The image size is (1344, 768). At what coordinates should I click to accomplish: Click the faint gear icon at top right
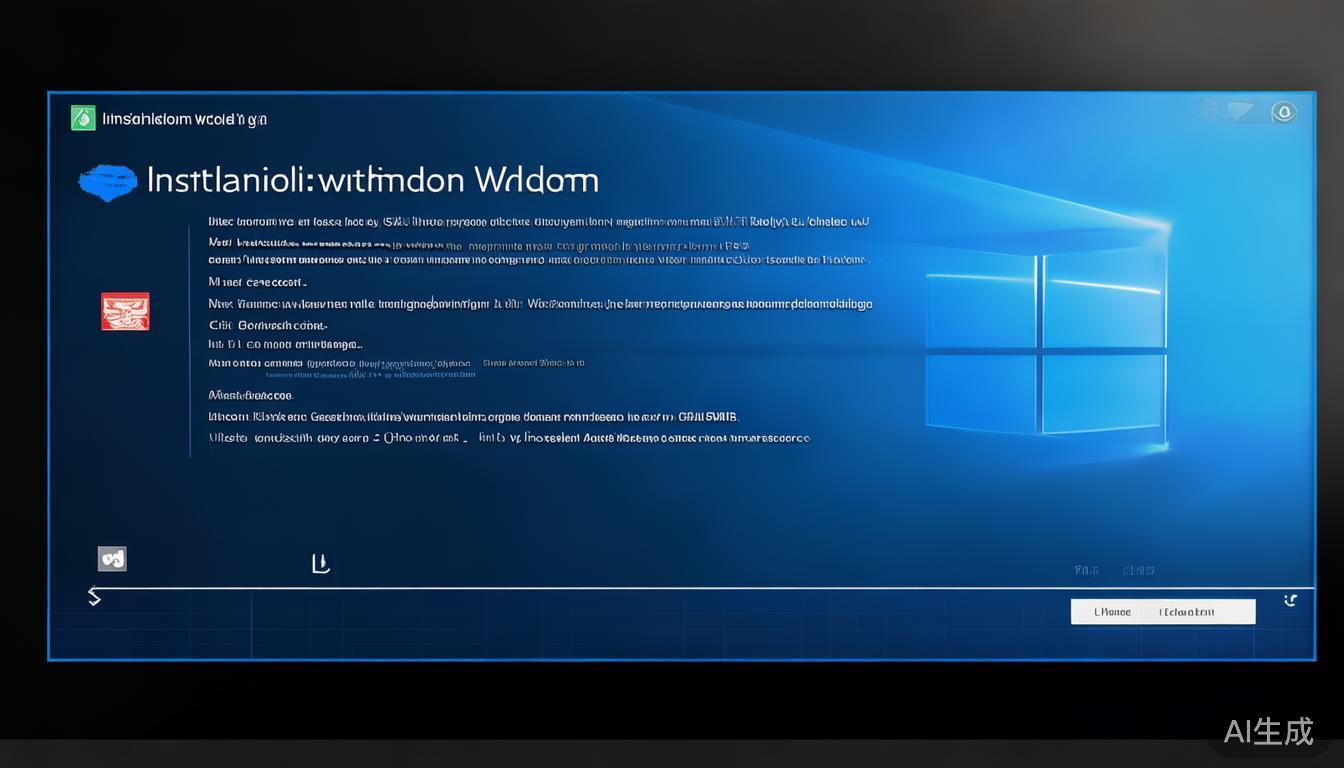(x=1209, y=111)
